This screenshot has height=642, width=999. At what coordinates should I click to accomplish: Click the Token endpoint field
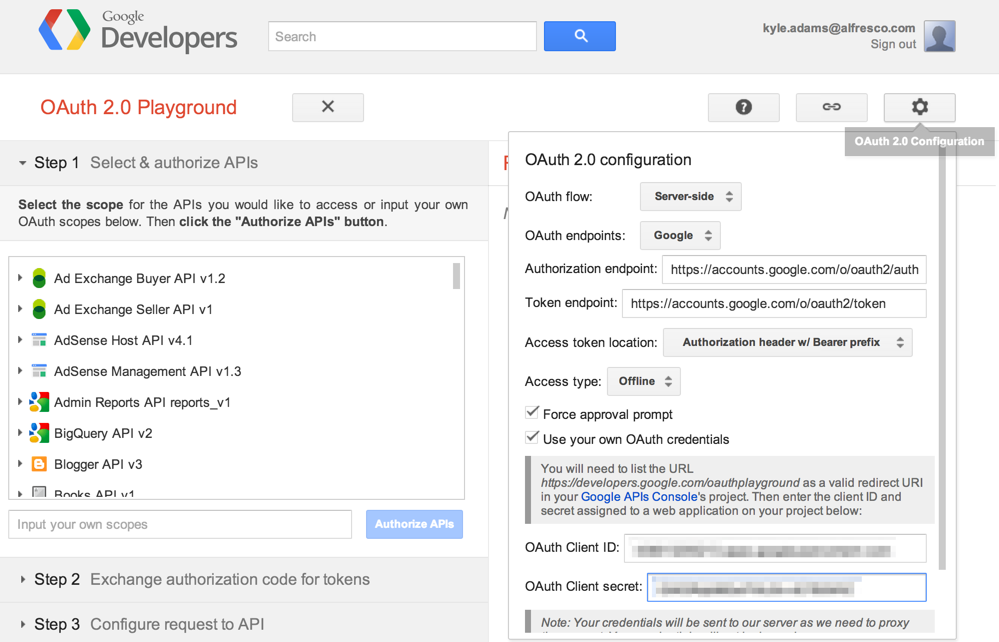coord(774,303)
